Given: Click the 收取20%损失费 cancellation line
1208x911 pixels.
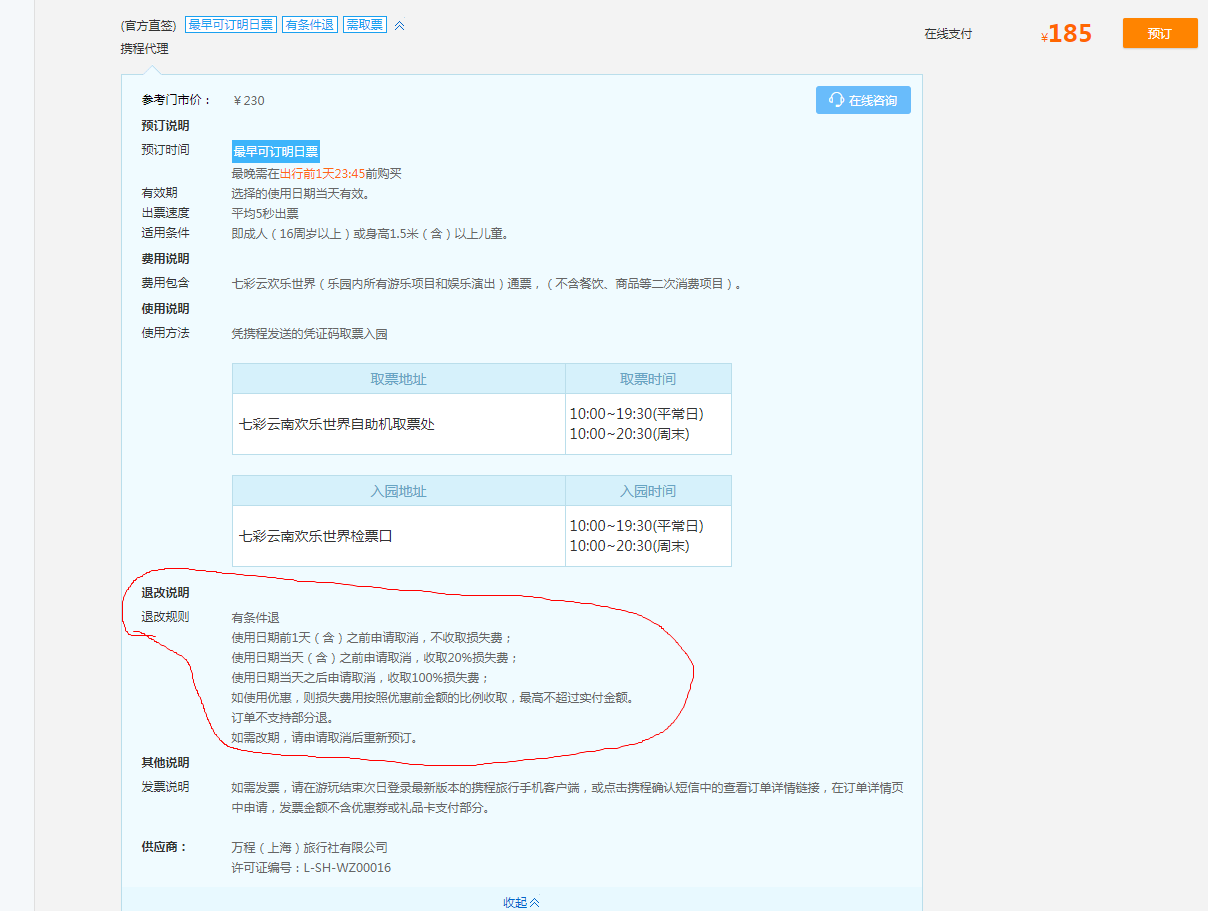Looking at the screenshot, I should [375, 658].
